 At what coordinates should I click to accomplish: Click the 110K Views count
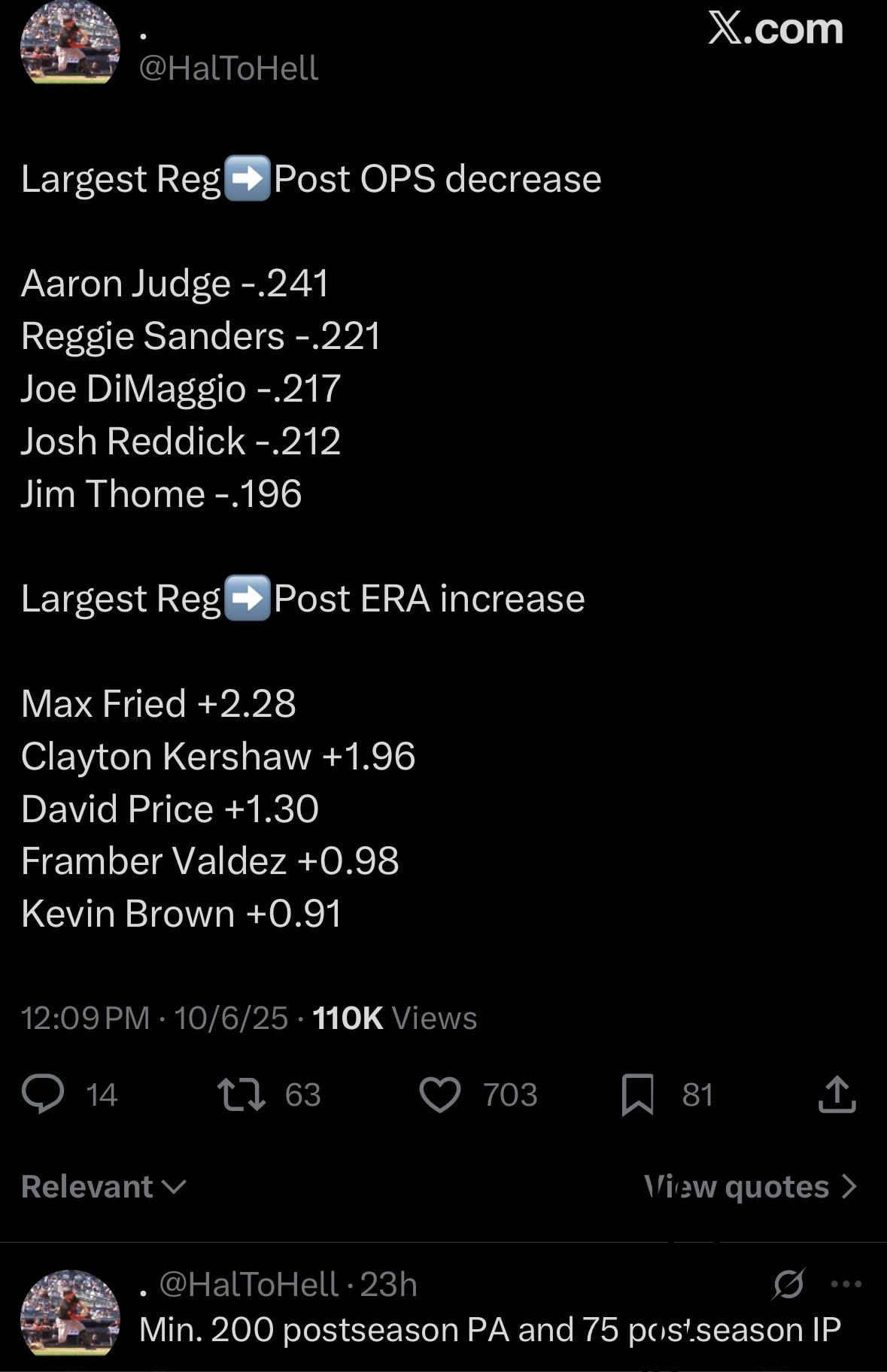point(394,1018)
